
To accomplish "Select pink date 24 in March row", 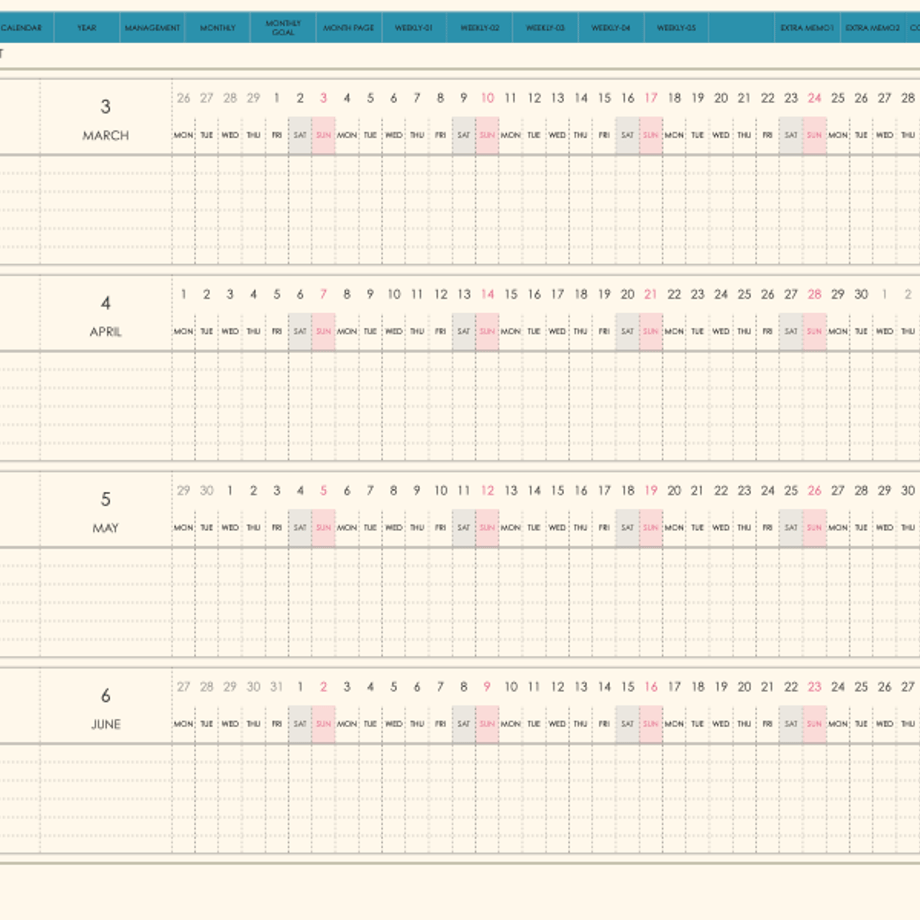I will click(814, 98).
